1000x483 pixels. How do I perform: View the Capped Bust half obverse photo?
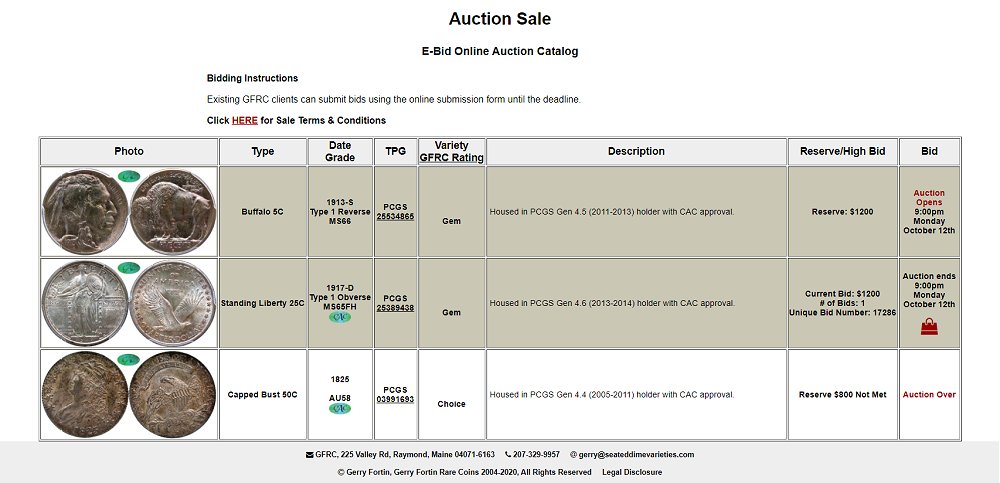(84, 396)
